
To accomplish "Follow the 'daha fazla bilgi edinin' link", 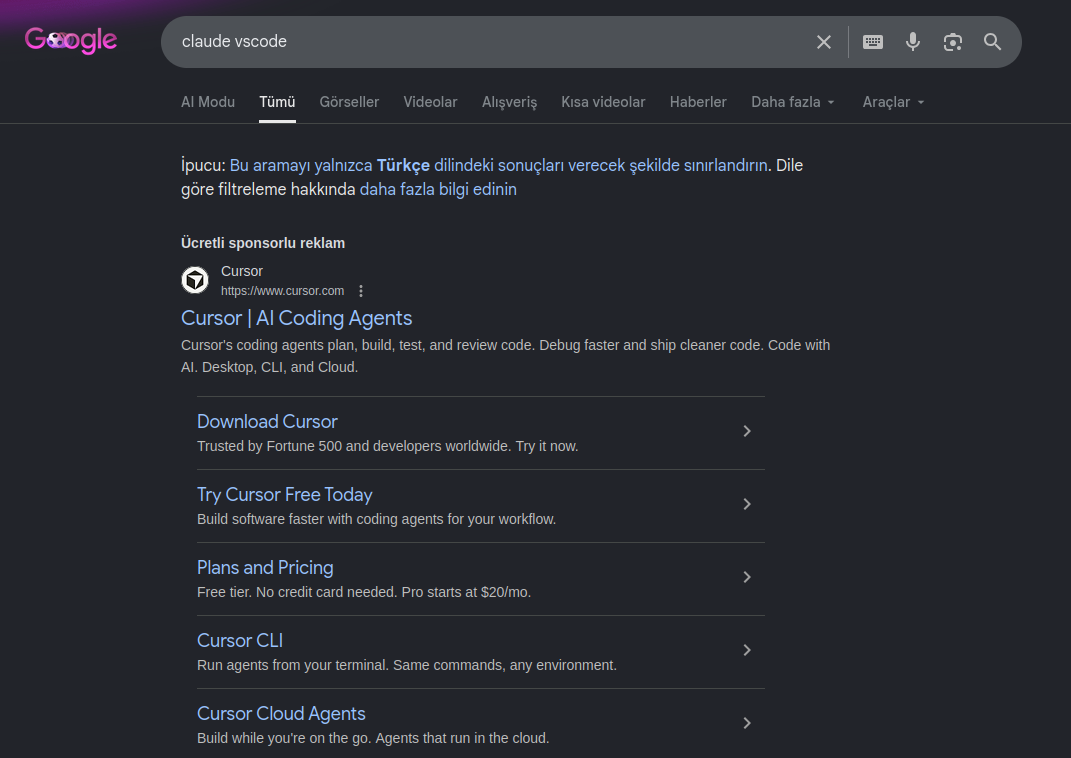I will (x=438, y=189).
